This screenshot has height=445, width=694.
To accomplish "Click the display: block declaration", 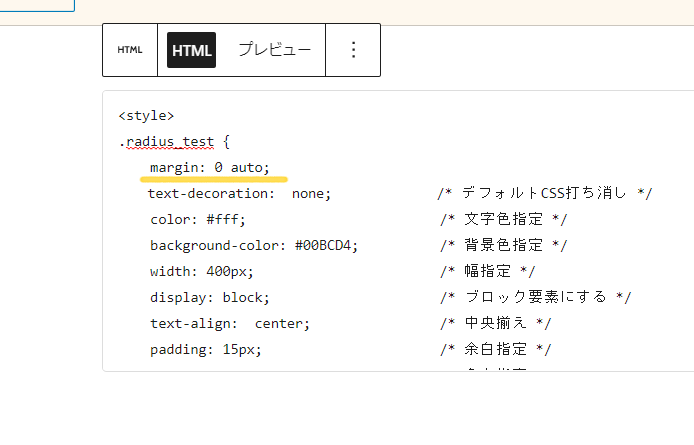I will 210,297.
